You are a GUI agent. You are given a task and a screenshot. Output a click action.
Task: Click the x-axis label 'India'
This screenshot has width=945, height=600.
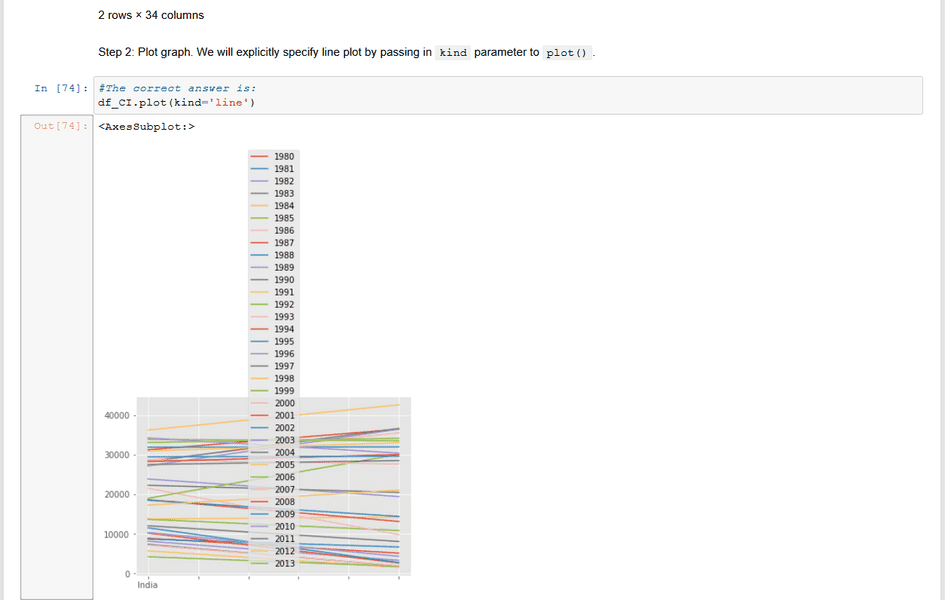pyautogui.click(x=146, y=585)
